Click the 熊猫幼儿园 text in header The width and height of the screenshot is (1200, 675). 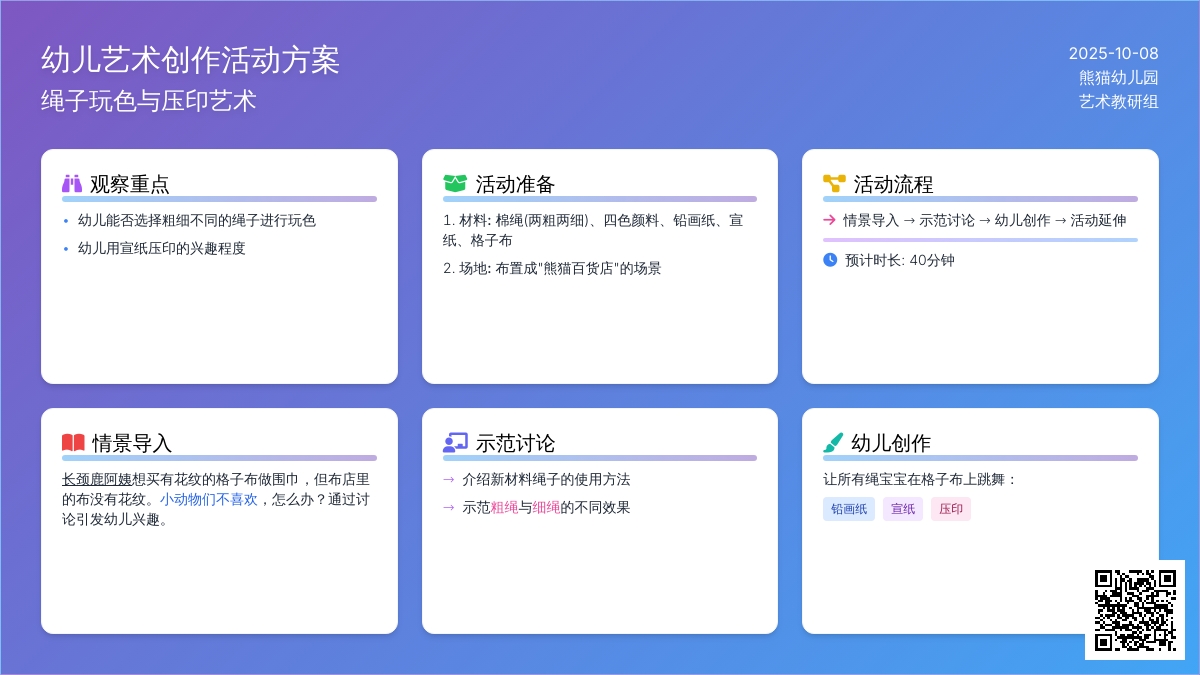[x=1118, y=78]
